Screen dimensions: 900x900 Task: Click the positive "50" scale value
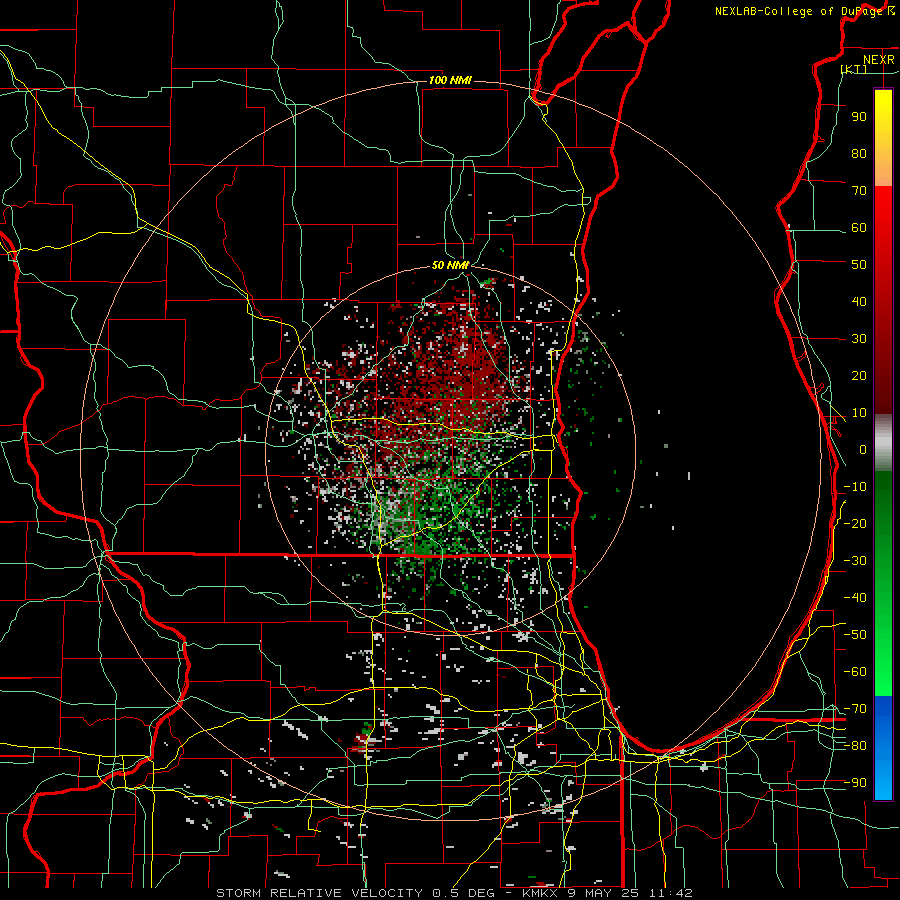(x=859, y=265)
